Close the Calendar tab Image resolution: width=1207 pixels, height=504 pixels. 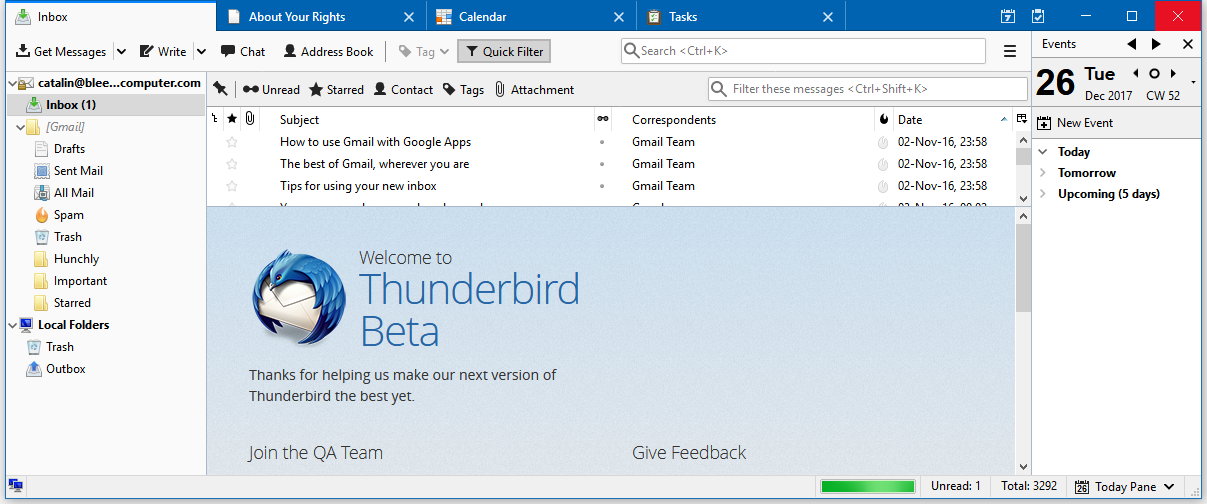tap(617, 17)
